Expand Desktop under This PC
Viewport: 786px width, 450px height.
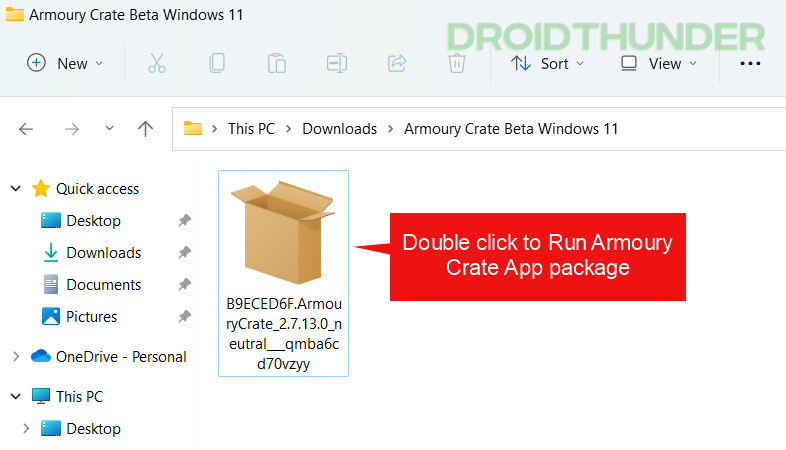click(x=26, y=428)
